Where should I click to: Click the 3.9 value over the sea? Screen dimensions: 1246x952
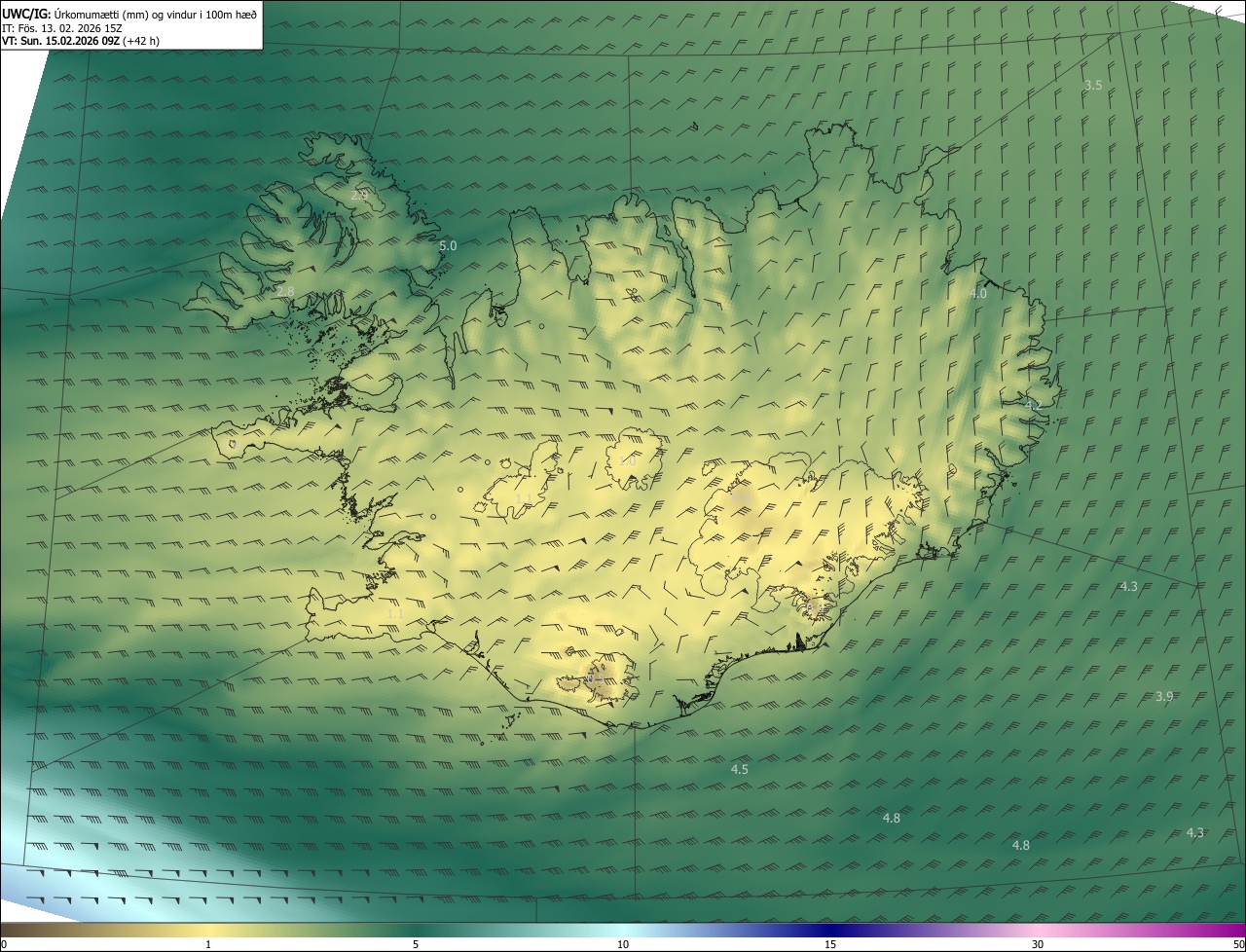point(1164,696)
